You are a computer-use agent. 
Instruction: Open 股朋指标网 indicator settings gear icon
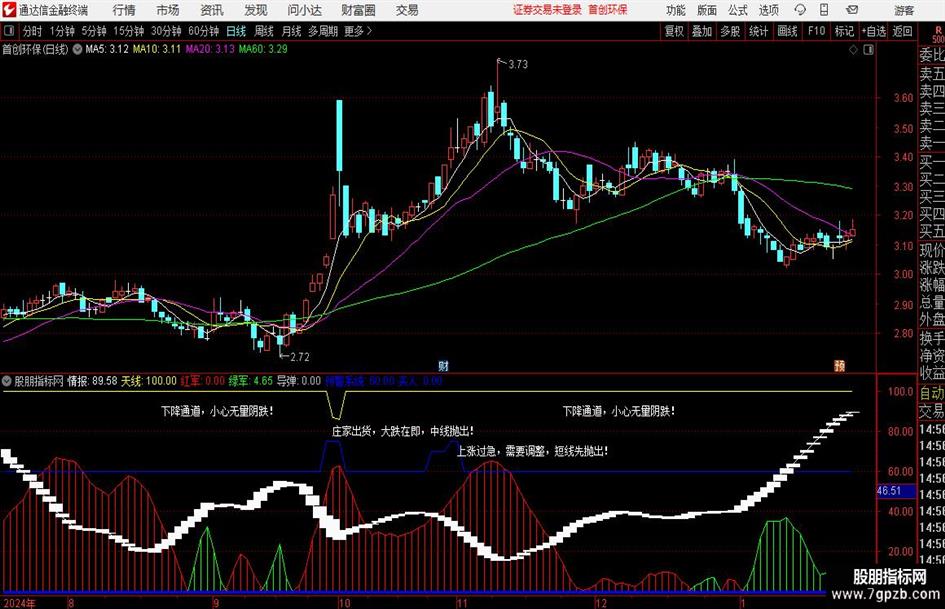click(x=7, y=381)
